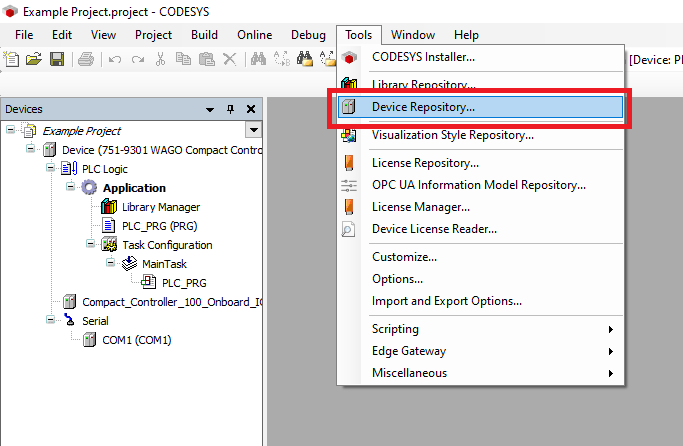The width and height of the screenshot is (683, 446).
Task: Select the Application node gear icon
Action: click(90, 188)
